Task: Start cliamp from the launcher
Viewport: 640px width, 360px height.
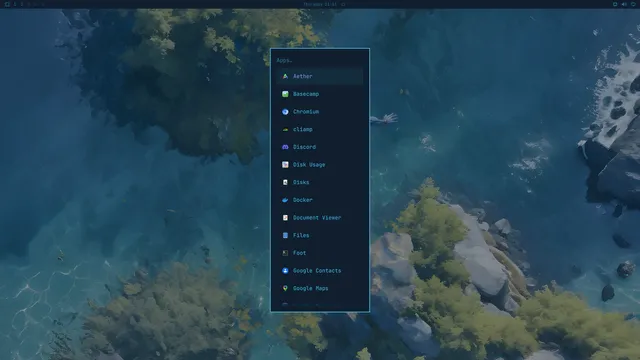Action: click(x=320, y=129)
